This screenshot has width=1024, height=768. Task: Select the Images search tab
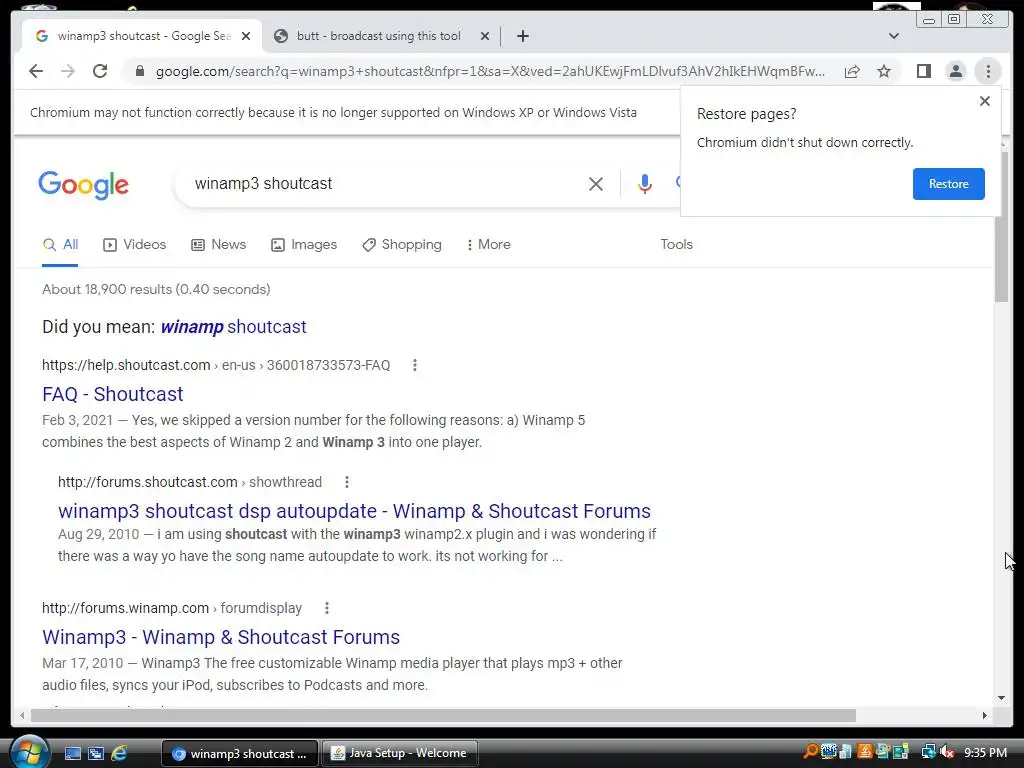click(304, 244)
